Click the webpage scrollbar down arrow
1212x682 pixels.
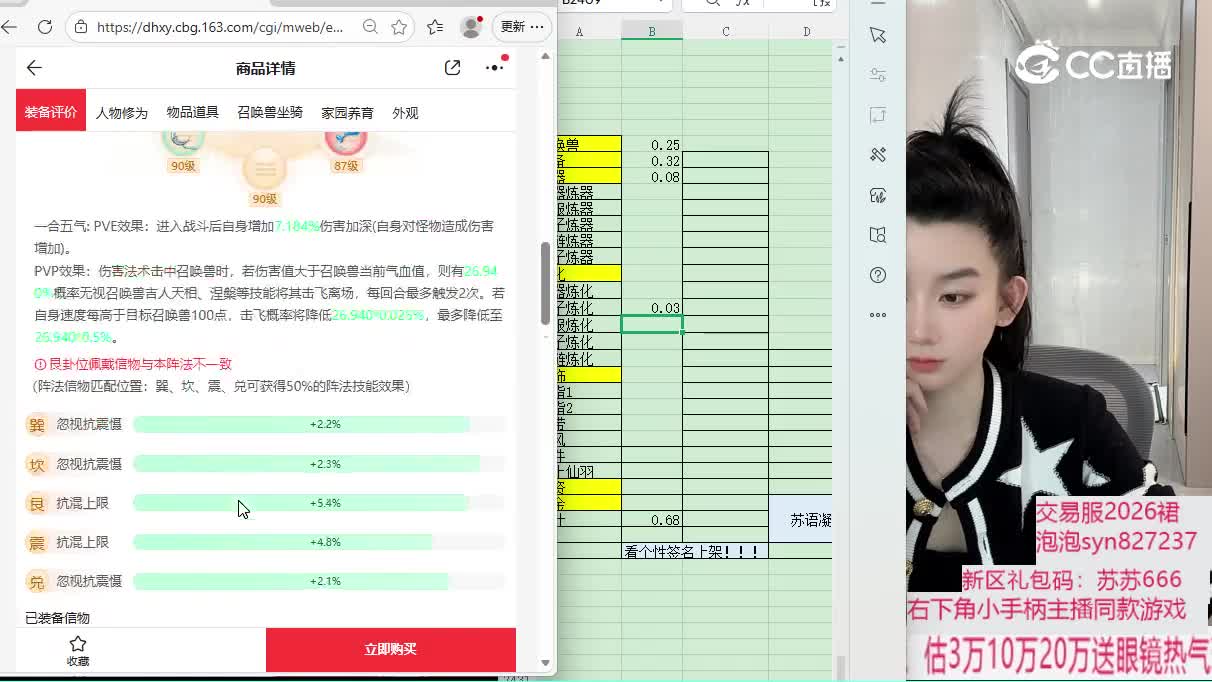(x=546, y=662)
